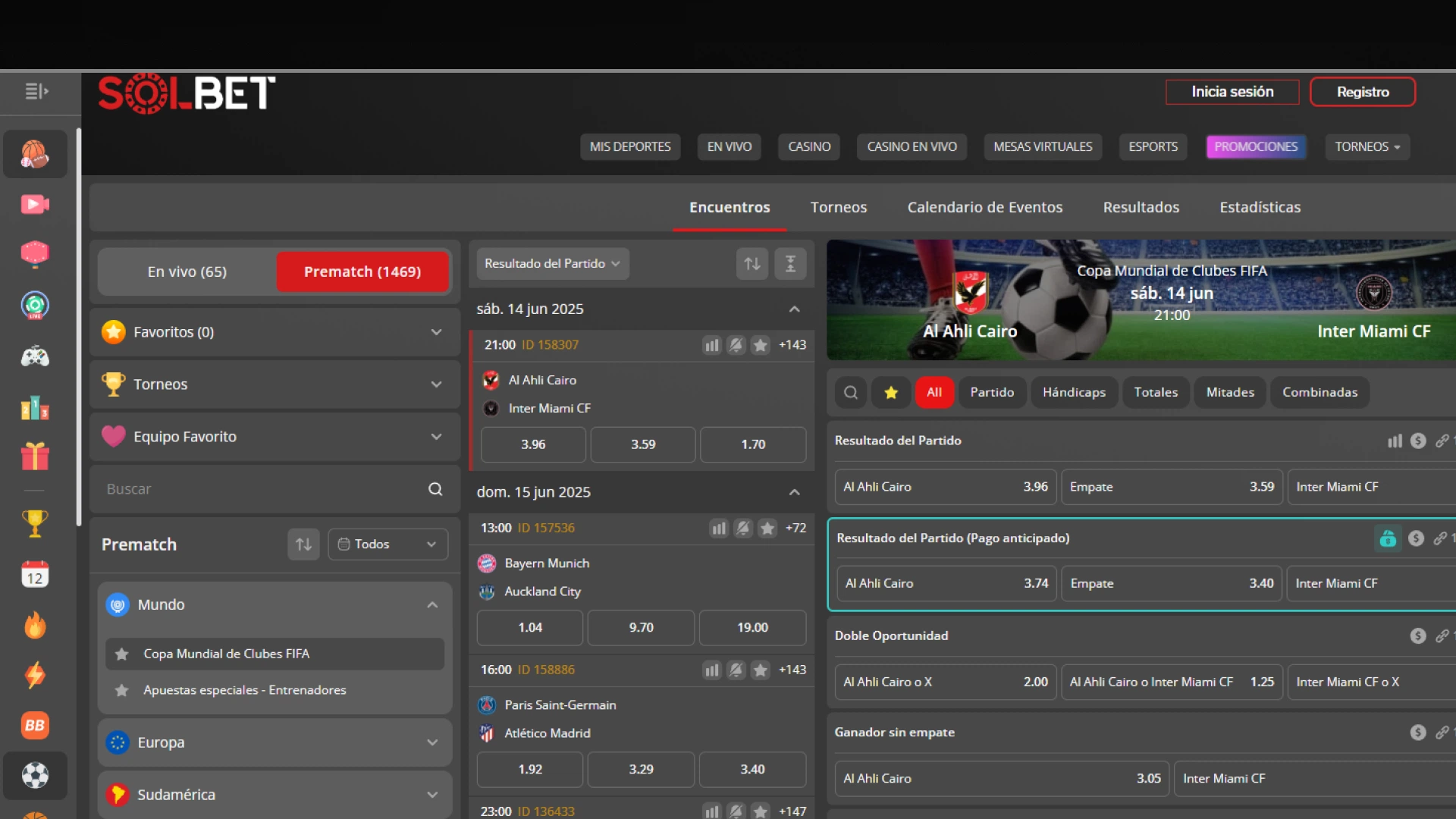This screenshot has height=819, width=1456.
Task: Open the podium rankings sidebar icon
Action: 35,408
